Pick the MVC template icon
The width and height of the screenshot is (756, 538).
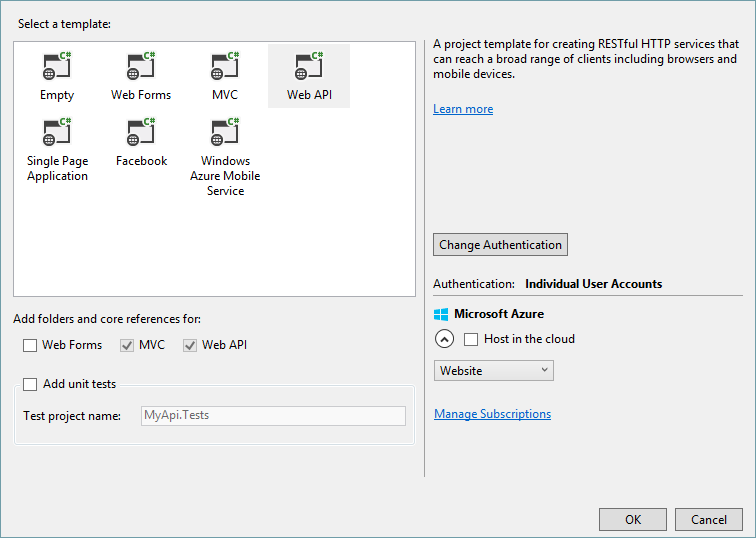[225, 66]
